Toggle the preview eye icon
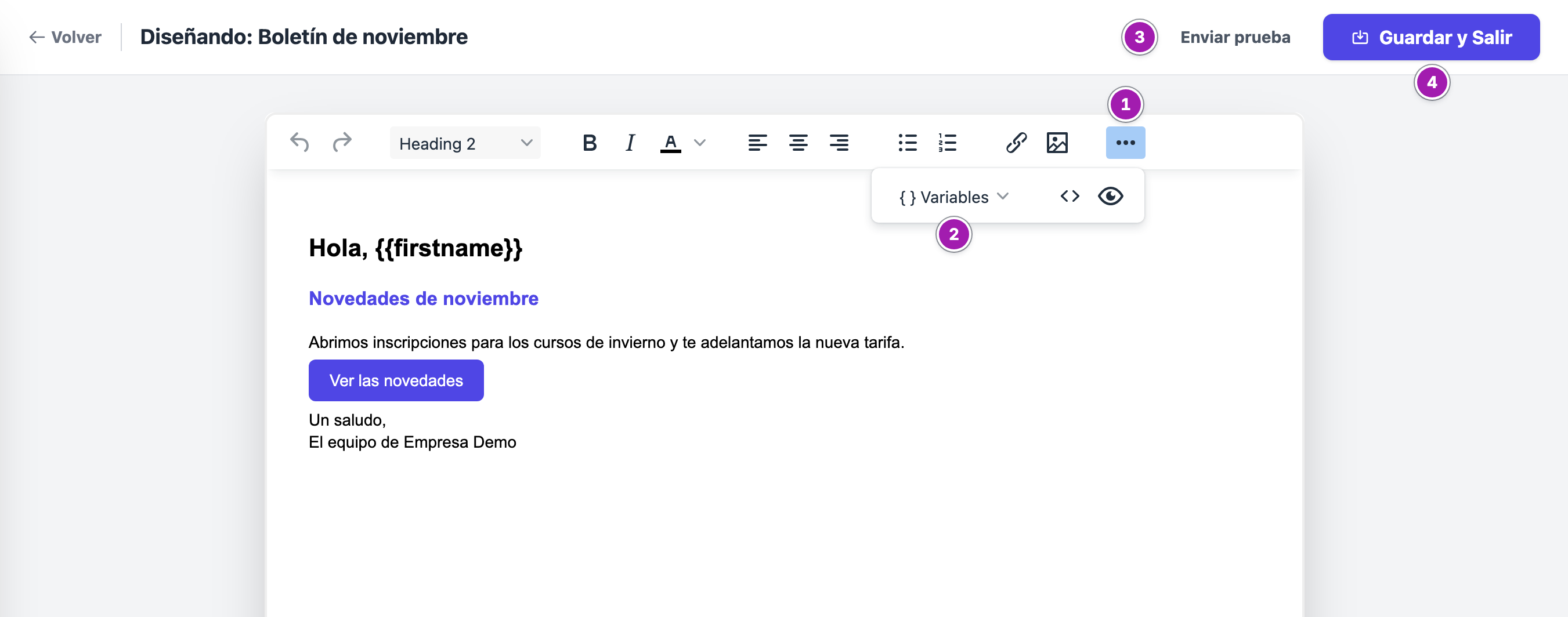 pos(1110,197)
